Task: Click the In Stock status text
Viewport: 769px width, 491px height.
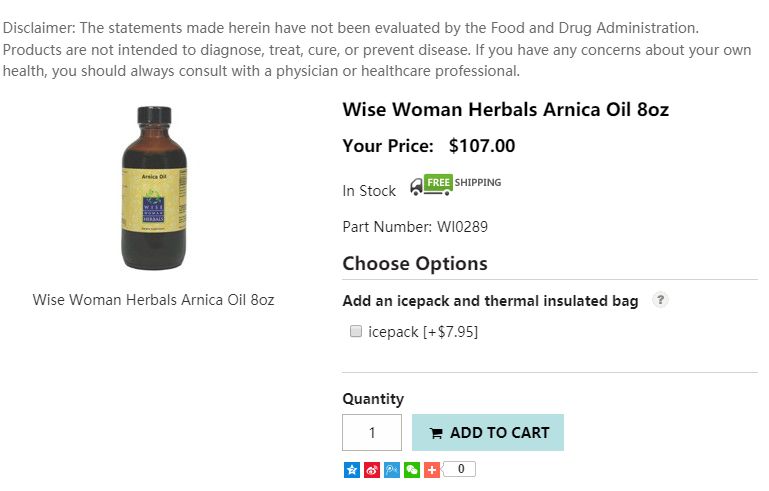Action: coord(369,191)
